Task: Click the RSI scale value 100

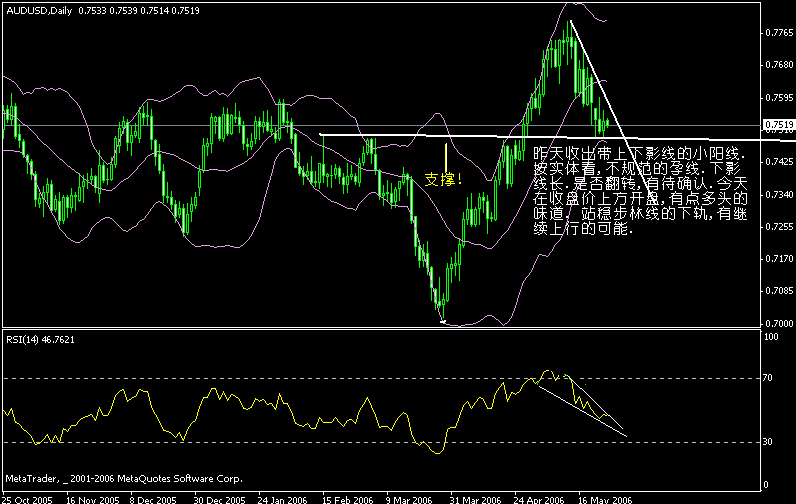Action: [x=771, y=337]
